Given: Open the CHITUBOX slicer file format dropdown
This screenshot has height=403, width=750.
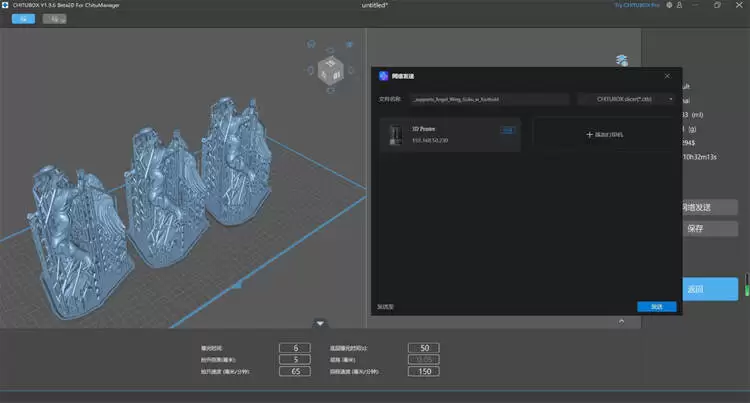Looking at the screenshot, I should pyautogui.click(x=627, y=99).
